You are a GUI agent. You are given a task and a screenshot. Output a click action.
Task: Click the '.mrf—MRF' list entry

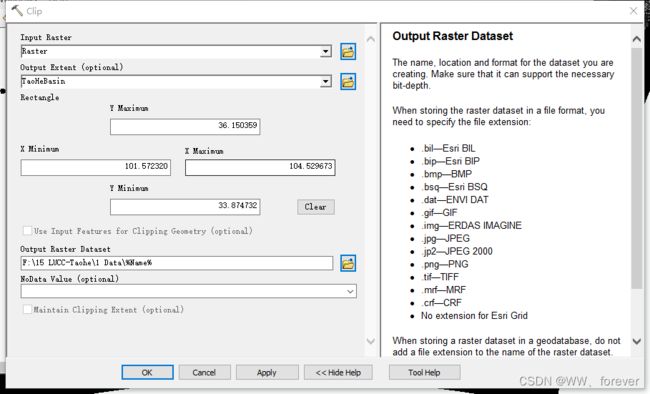point(444,290)
